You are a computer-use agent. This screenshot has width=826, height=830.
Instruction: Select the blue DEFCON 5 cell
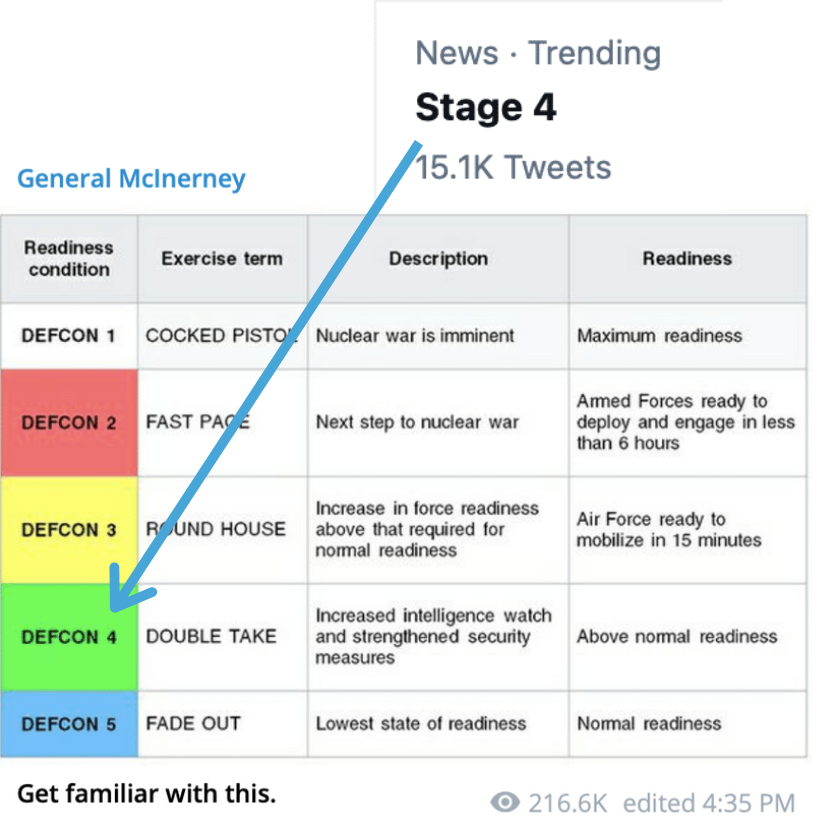point(69,724)
